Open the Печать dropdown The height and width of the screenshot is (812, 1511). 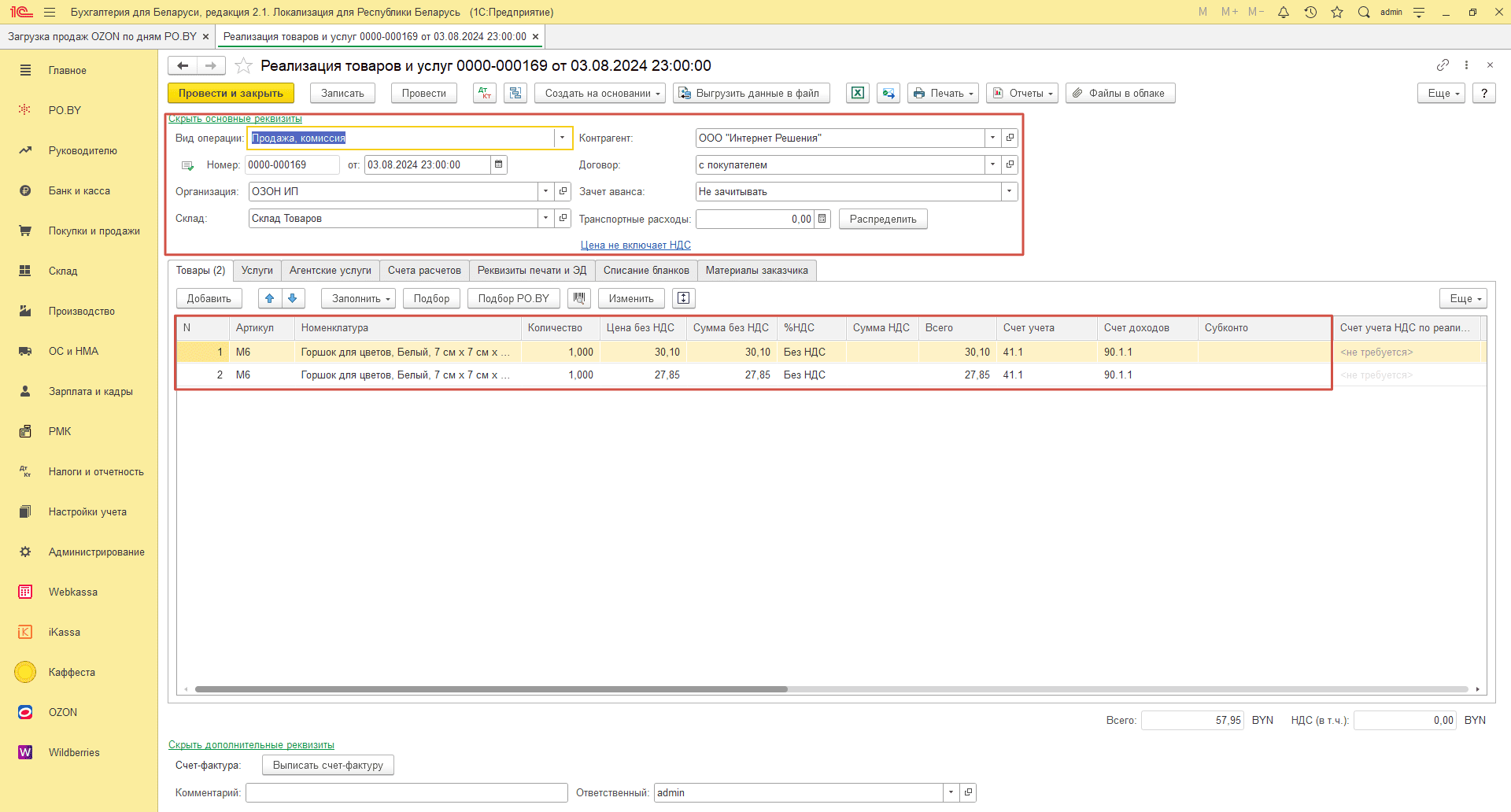(x=943, y=93)
